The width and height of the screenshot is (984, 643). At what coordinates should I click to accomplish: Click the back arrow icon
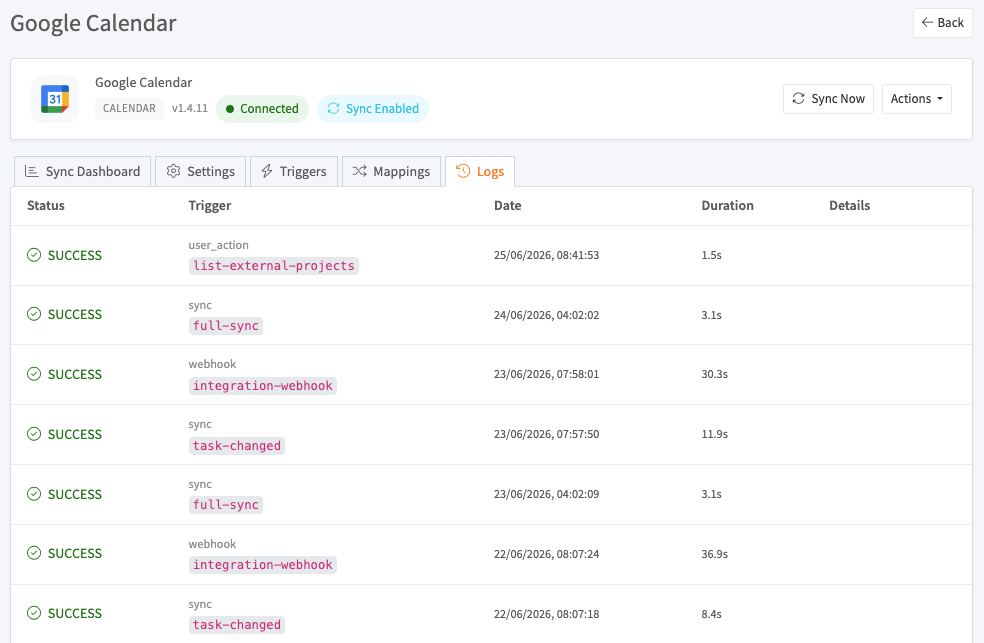(927, 23)
